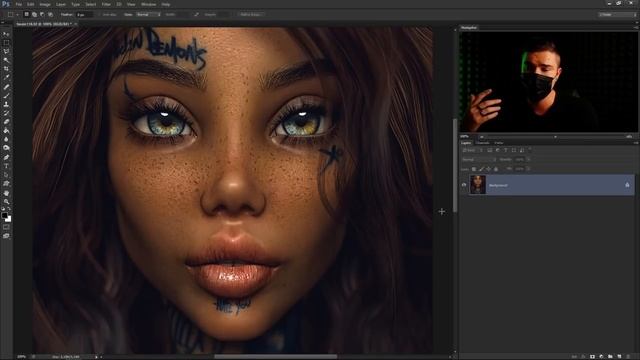The height and width of the screenshot is (360, 640).
Task: Open the File menu
Action: point(19,4)
